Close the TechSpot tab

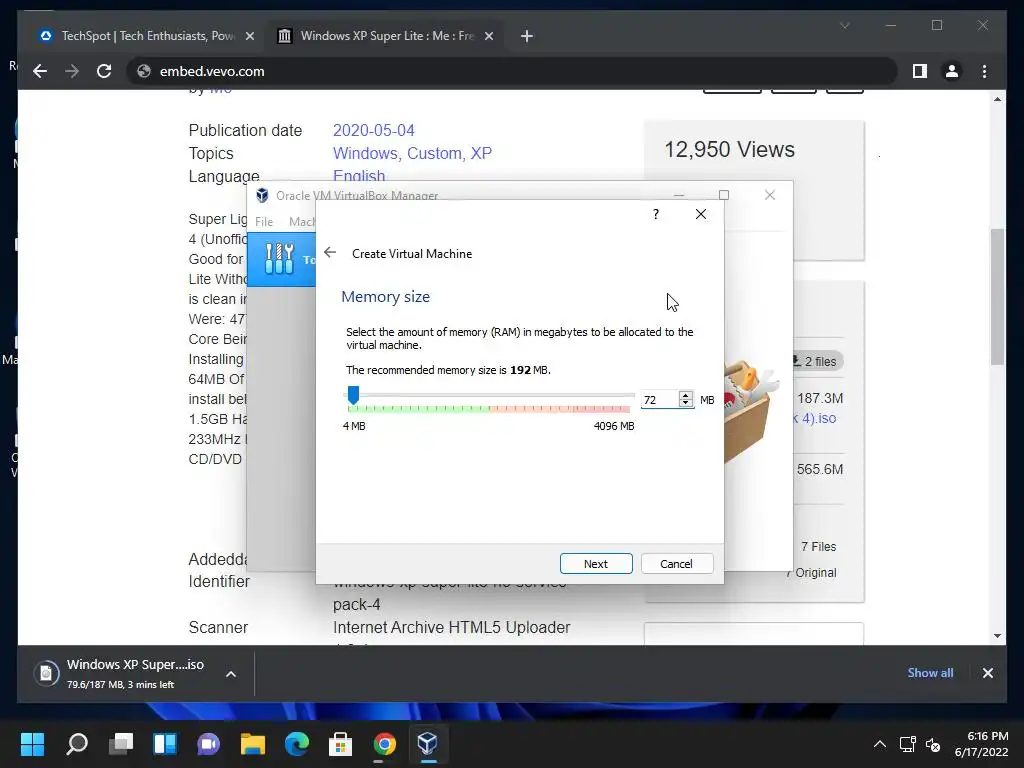tap(249, 37)
